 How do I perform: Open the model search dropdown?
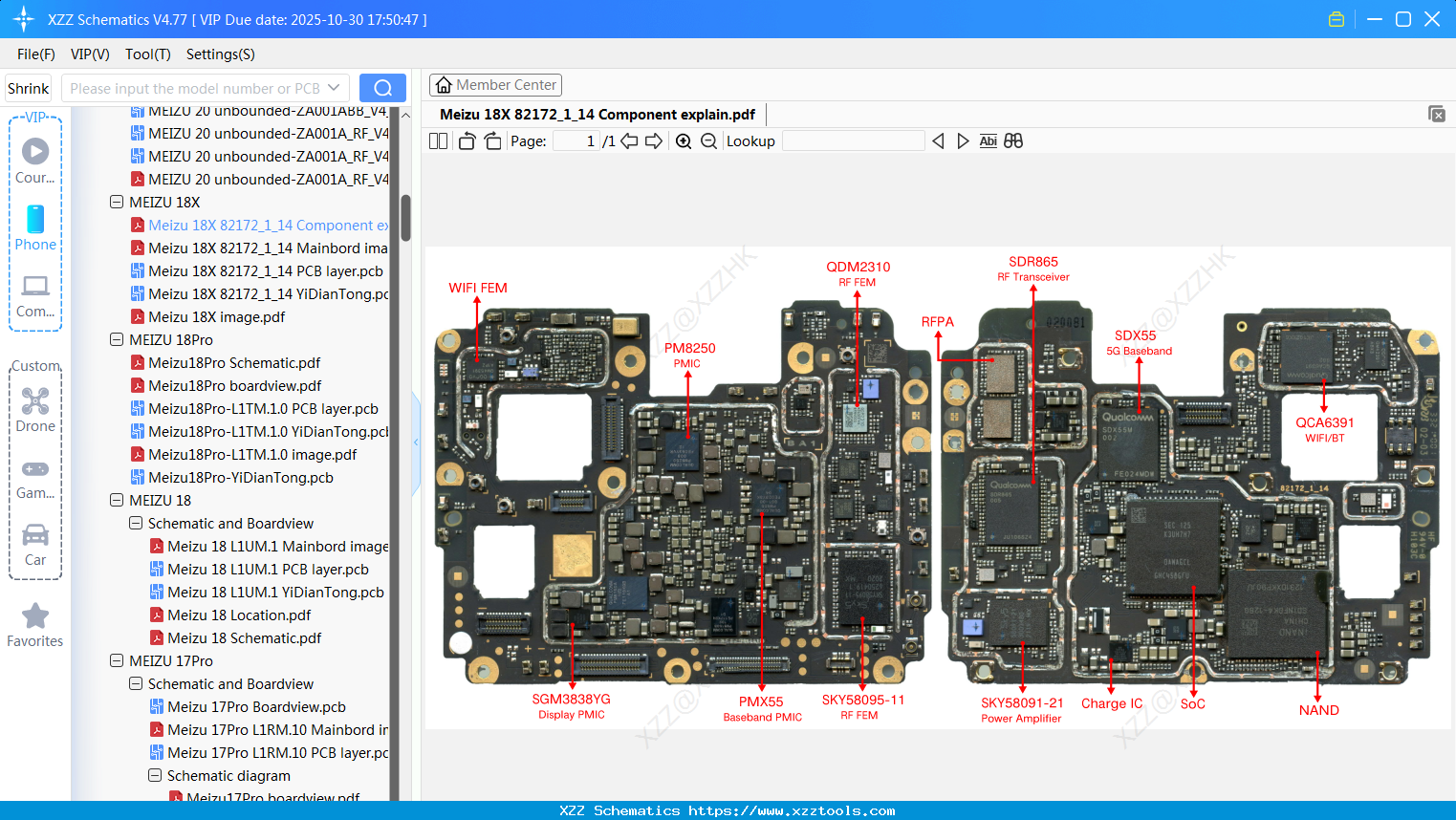334,87
